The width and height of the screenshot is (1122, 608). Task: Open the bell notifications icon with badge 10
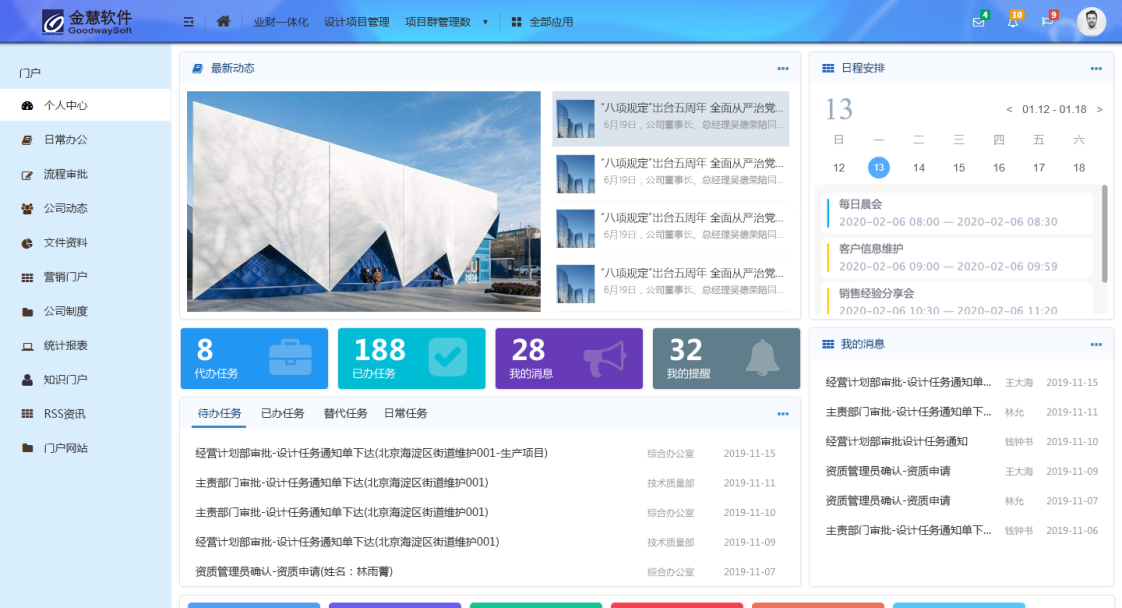[x=1012, y=22]
